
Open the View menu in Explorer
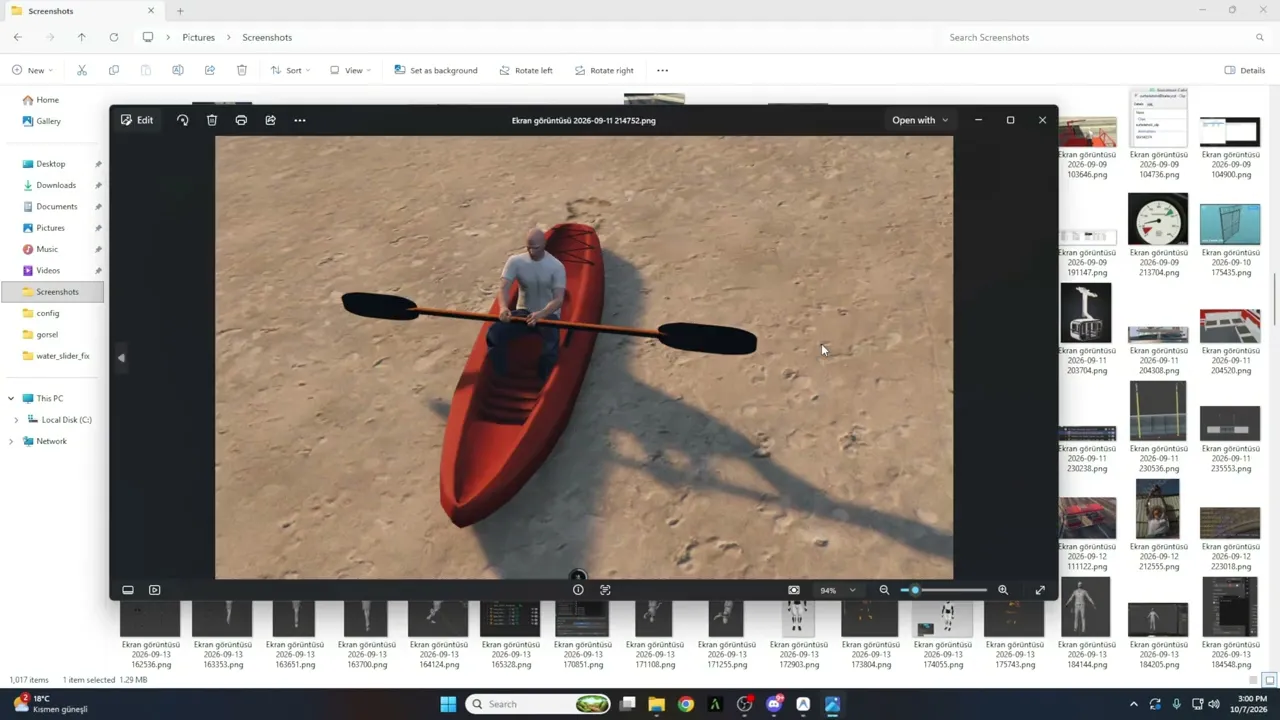(x=351, y=70)
